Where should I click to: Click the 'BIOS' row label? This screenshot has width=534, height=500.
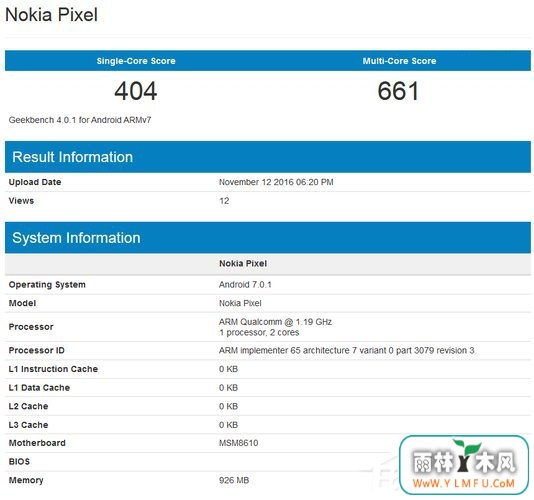(x=19, y=462)
